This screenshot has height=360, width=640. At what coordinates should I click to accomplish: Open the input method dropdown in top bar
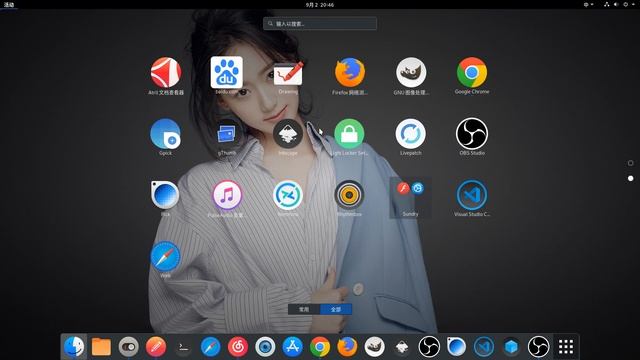[x=588, y=4]
